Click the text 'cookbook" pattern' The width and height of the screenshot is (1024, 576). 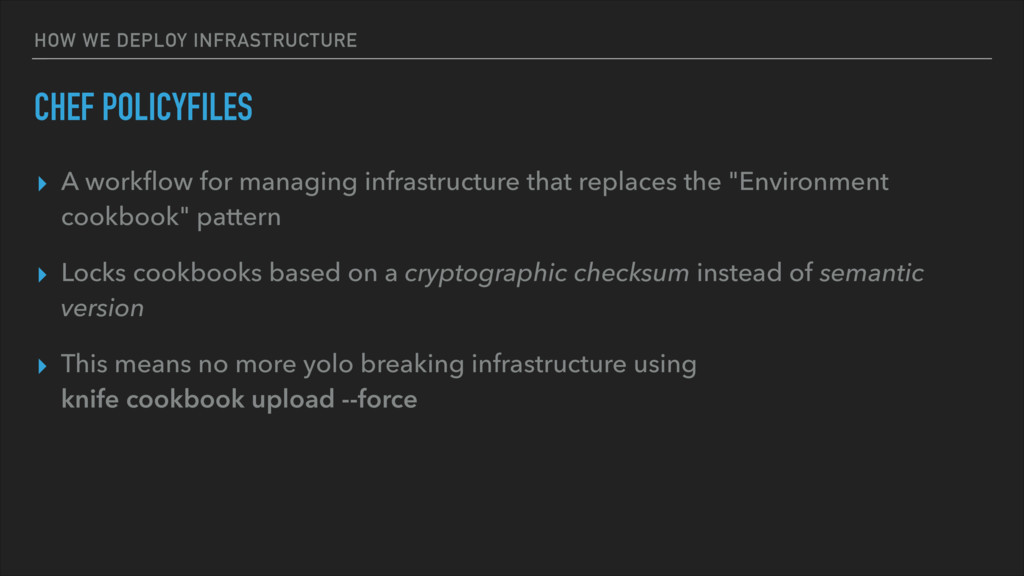point(171,217)
